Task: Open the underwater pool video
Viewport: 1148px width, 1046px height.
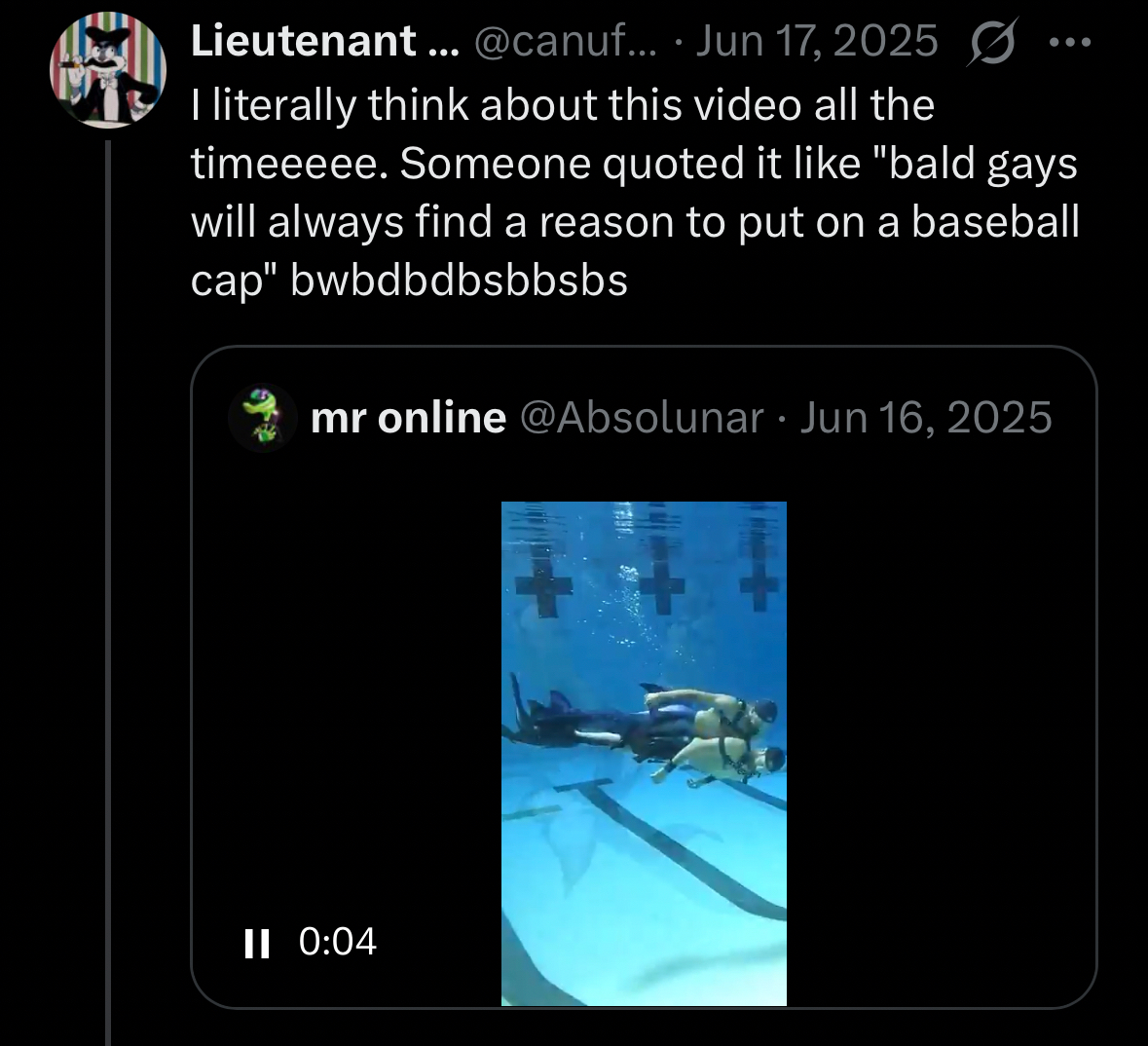Action: (x=644, y=754)
